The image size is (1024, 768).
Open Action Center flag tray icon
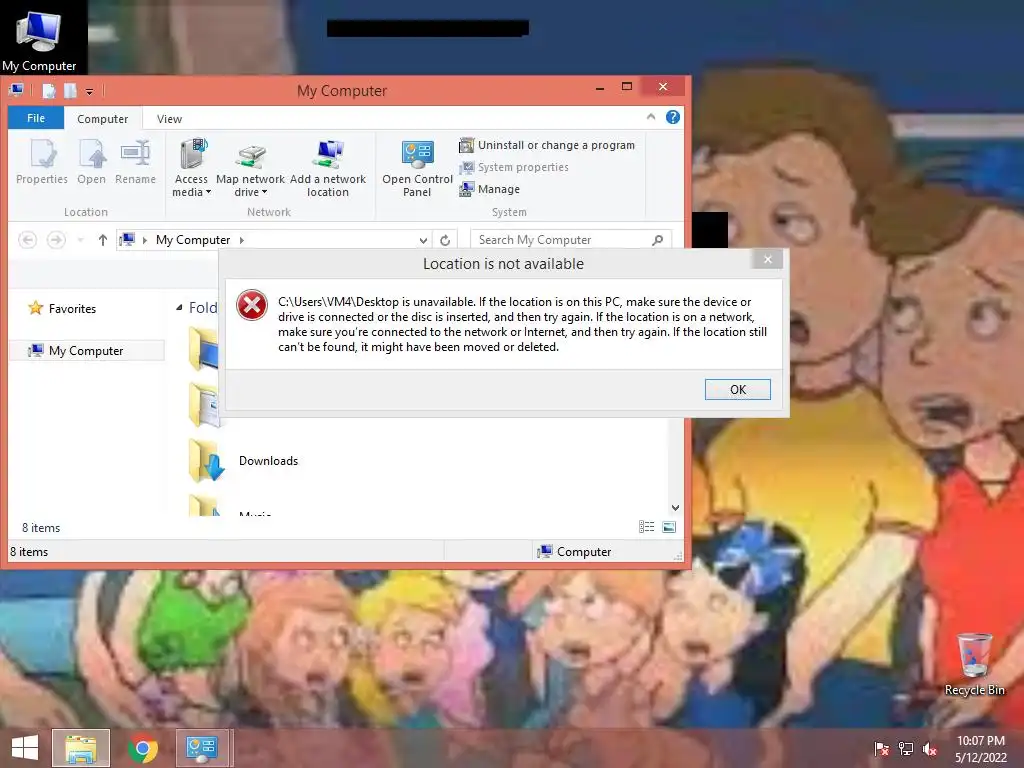(x=882, y=748)
